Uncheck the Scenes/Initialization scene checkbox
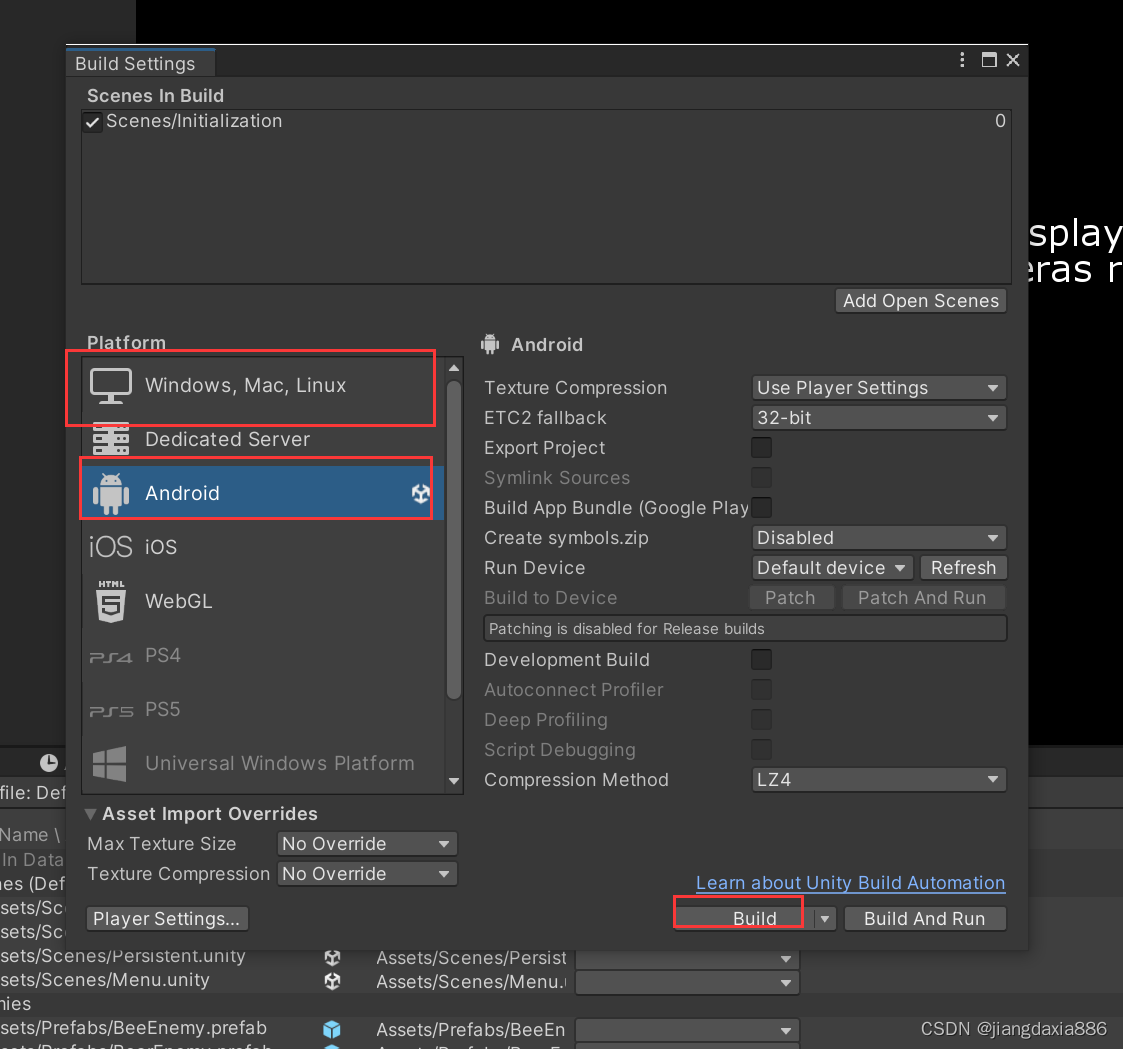1123x1049 pixels. pyautogui.click(x=92, y=122)
